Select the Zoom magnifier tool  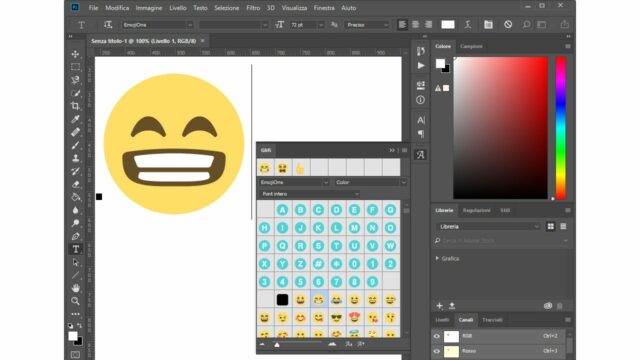(x=75, y=301)
